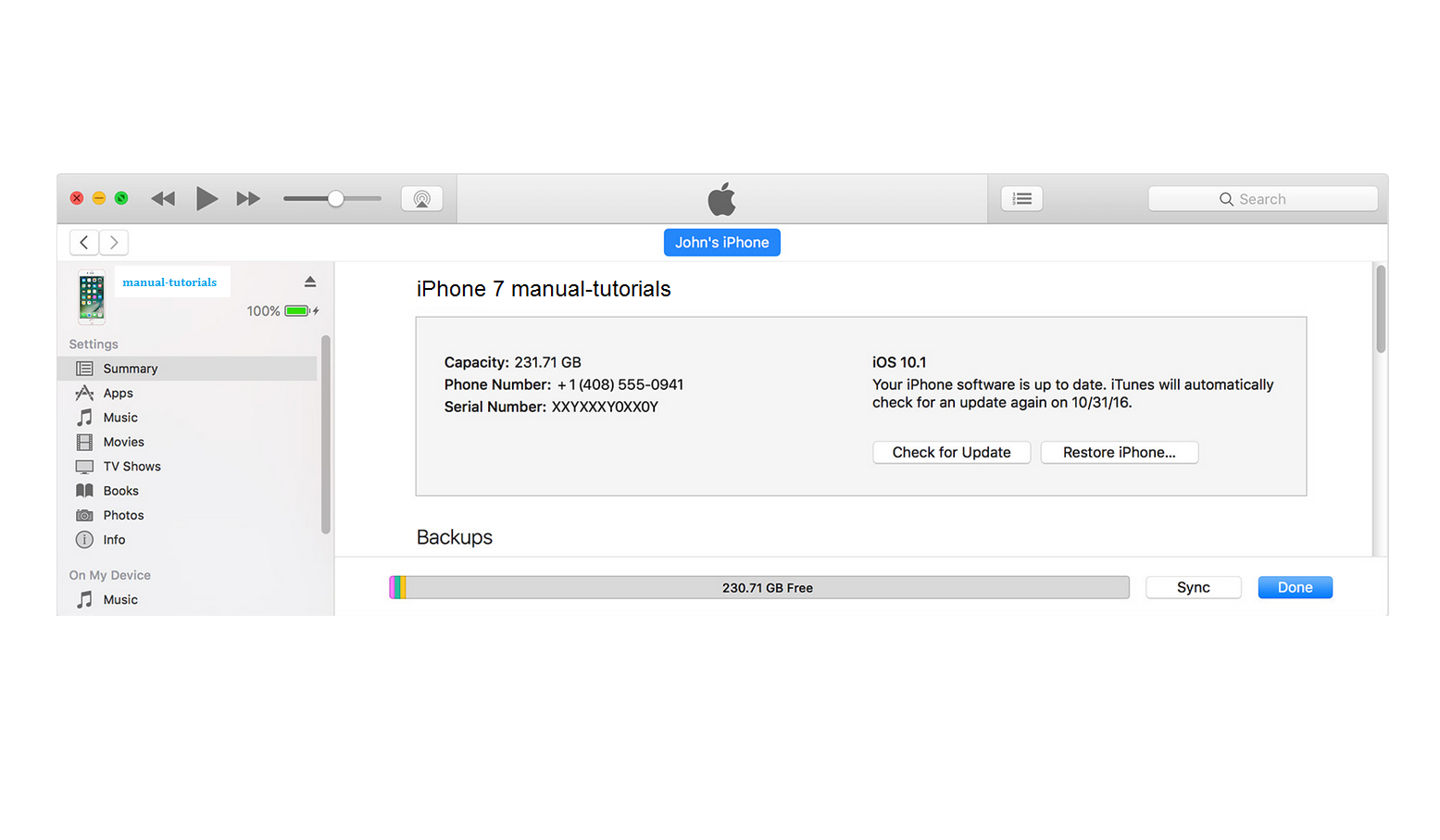
Task: Click the green battery indicator
Action: click(297, 311)
